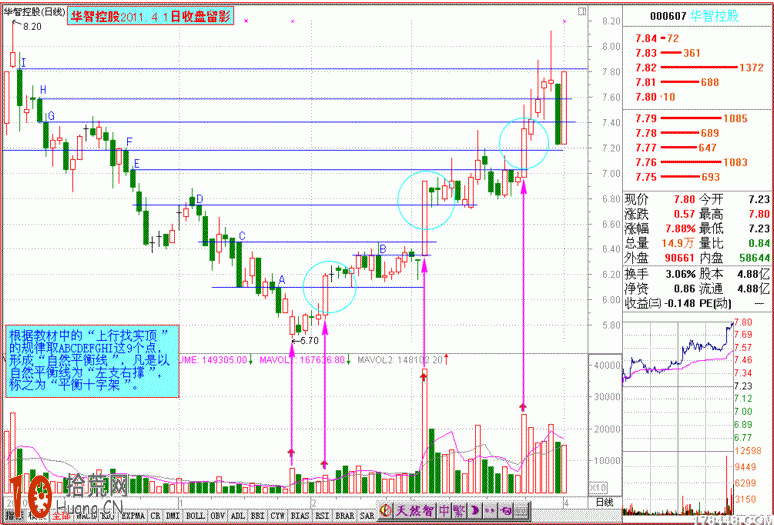Viewport: 774px width, 525px height.
Task: Click the 天然智 input method name
Action: tap(415, 510)
